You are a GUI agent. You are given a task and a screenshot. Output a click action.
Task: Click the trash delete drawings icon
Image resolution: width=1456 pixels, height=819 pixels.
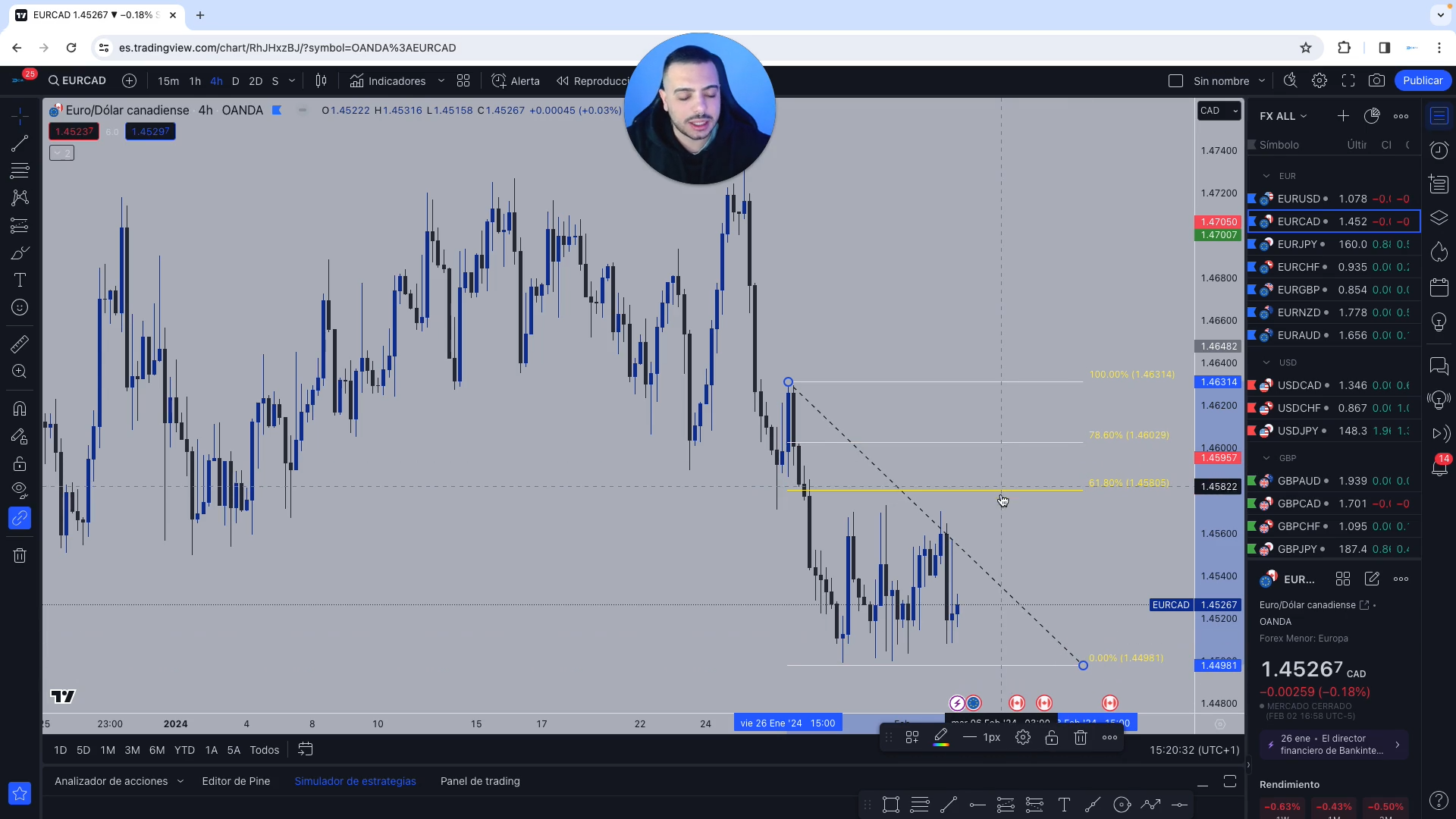20,556
